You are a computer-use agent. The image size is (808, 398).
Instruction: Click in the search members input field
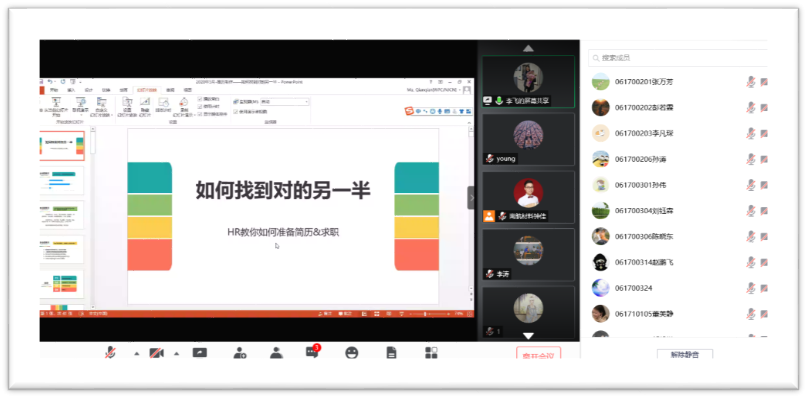coord(678,58)
